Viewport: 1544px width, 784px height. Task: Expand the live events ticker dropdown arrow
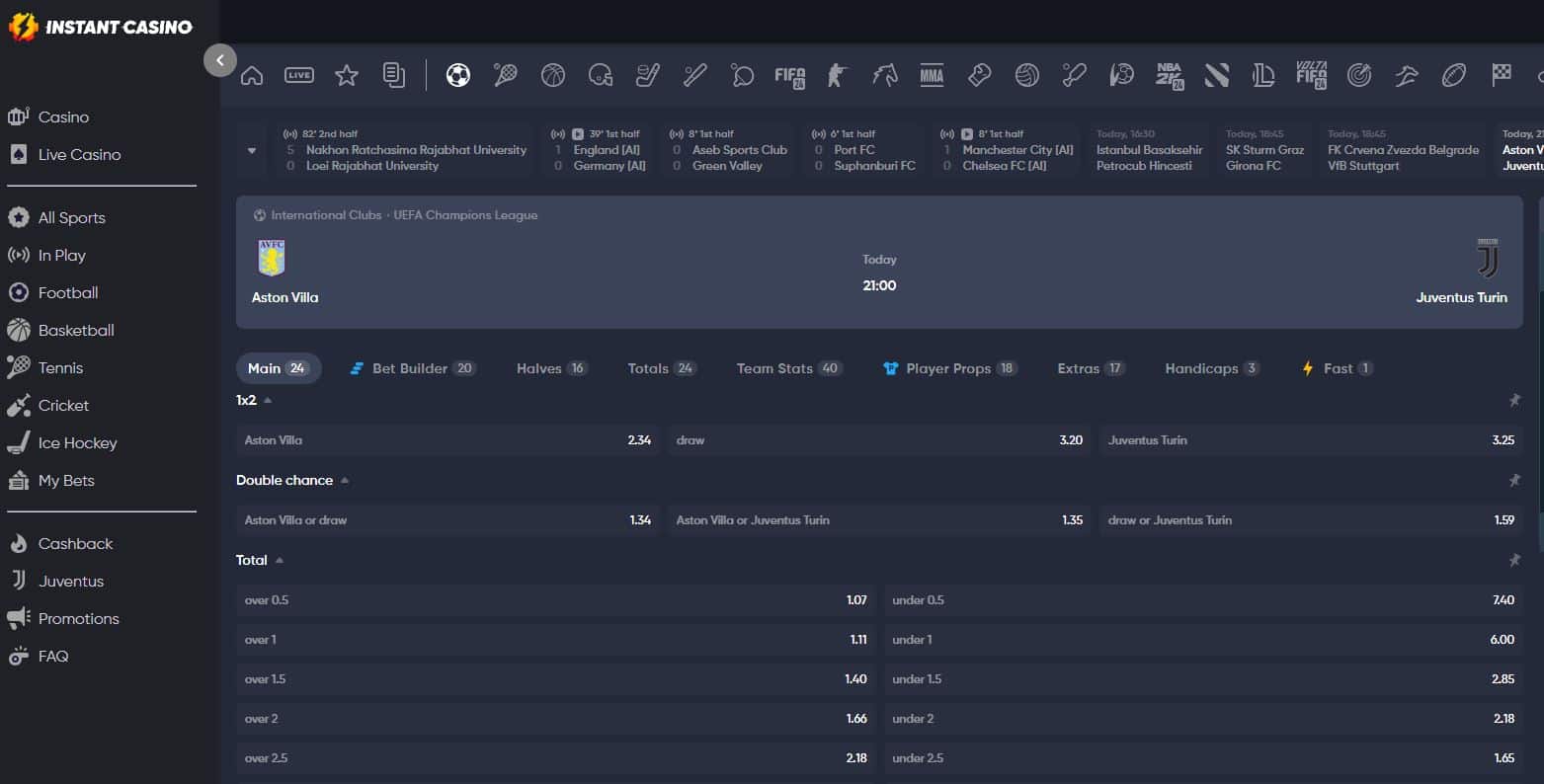pos(252,151)
